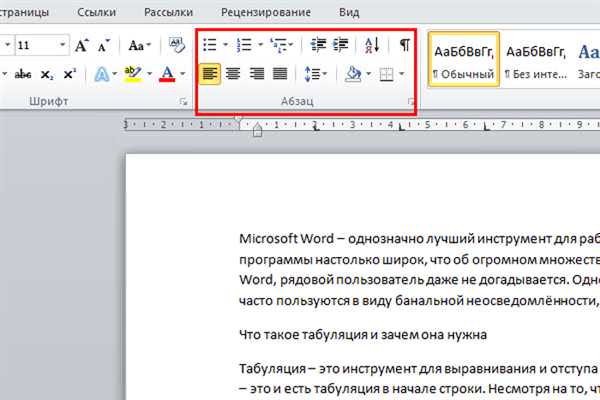The width and height of the screenshot is (600, 400).
Task: Open the font size dropdown arrow
Action: [x=62, y=45]
